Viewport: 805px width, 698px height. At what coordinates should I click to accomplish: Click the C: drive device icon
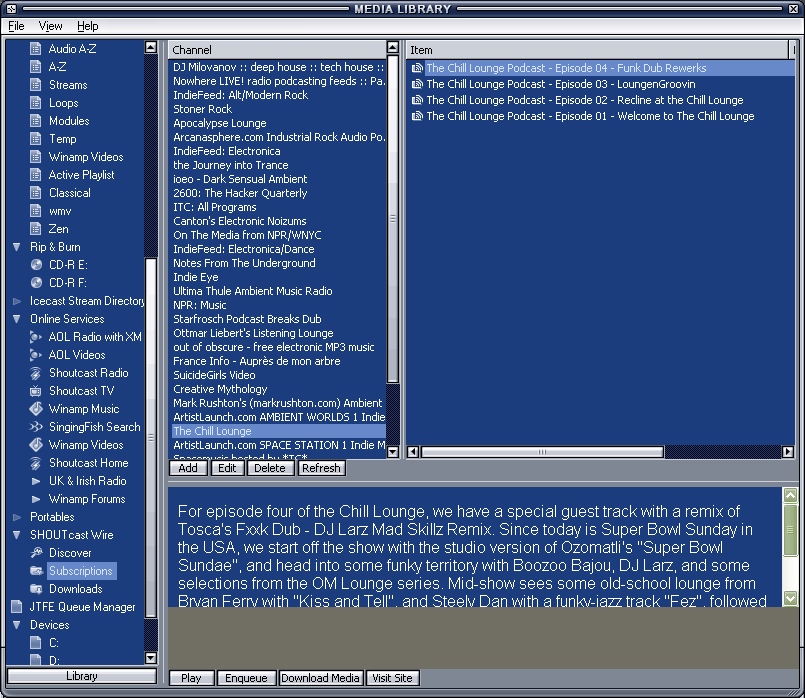coord(36,643)
